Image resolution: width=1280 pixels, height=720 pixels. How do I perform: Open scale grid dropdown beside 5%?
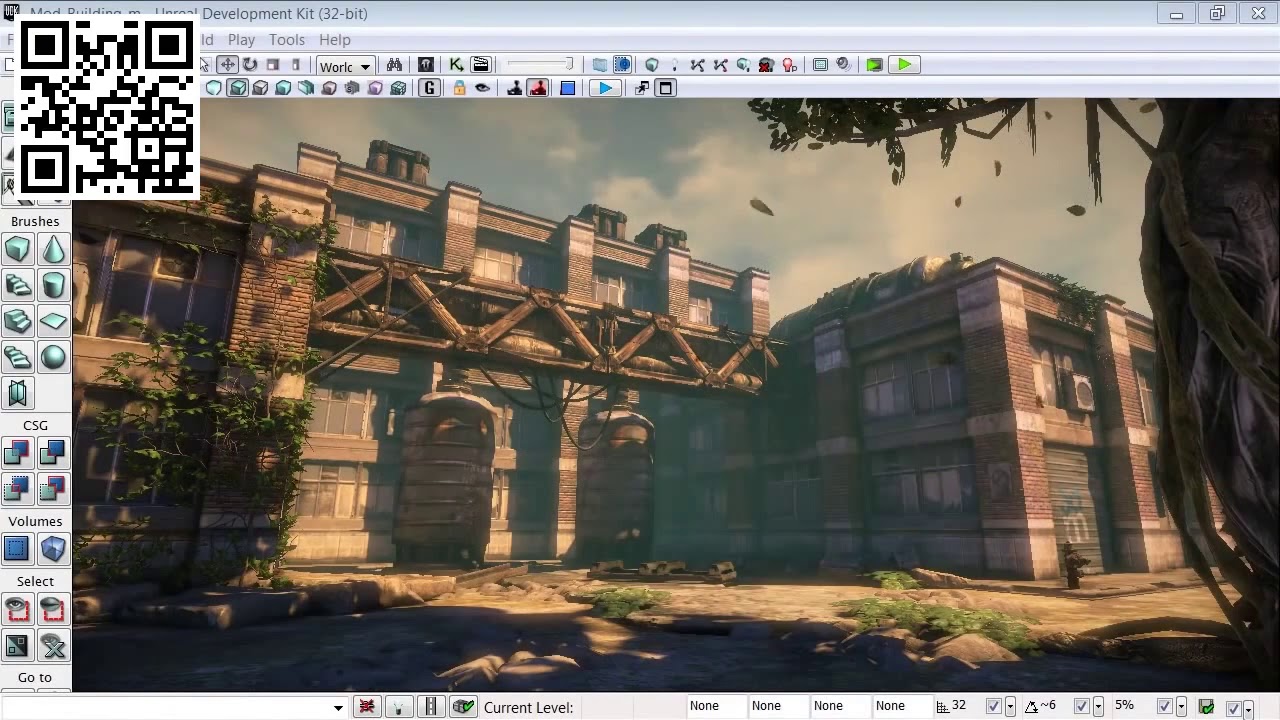[x=1181, y=707]
